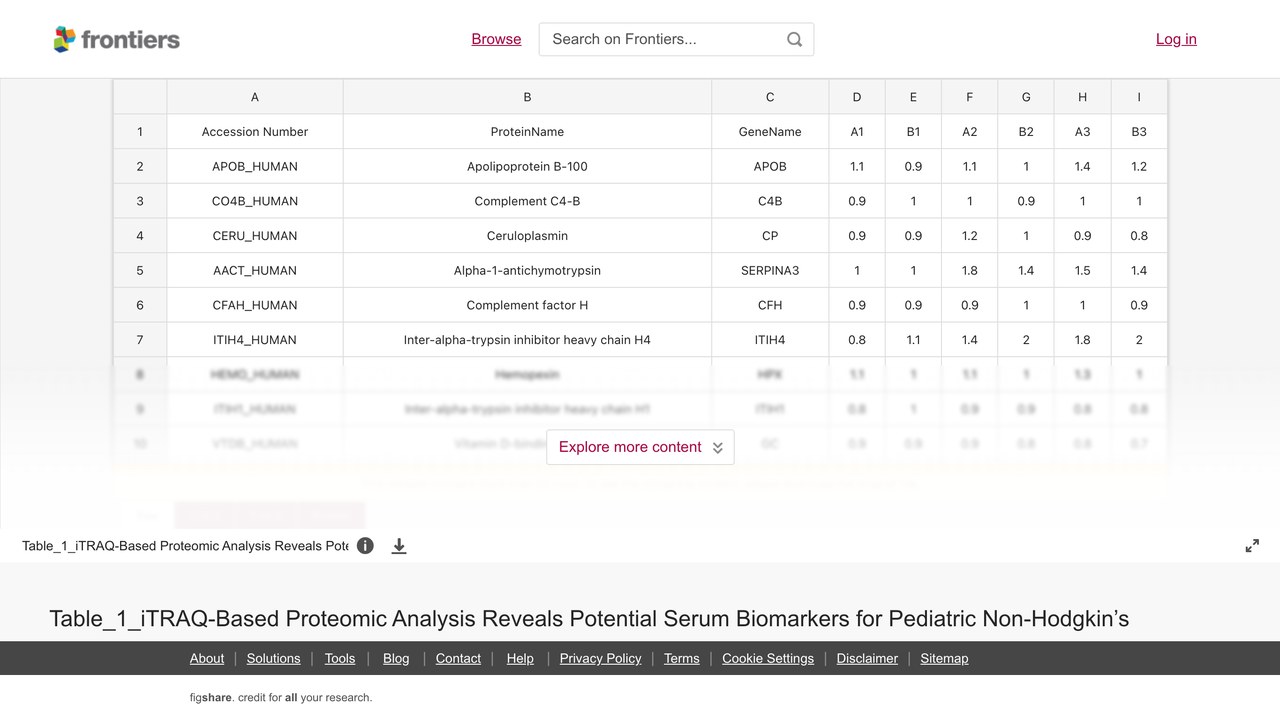
Task: Open the Solutions footer link
Action: [274, 658]
